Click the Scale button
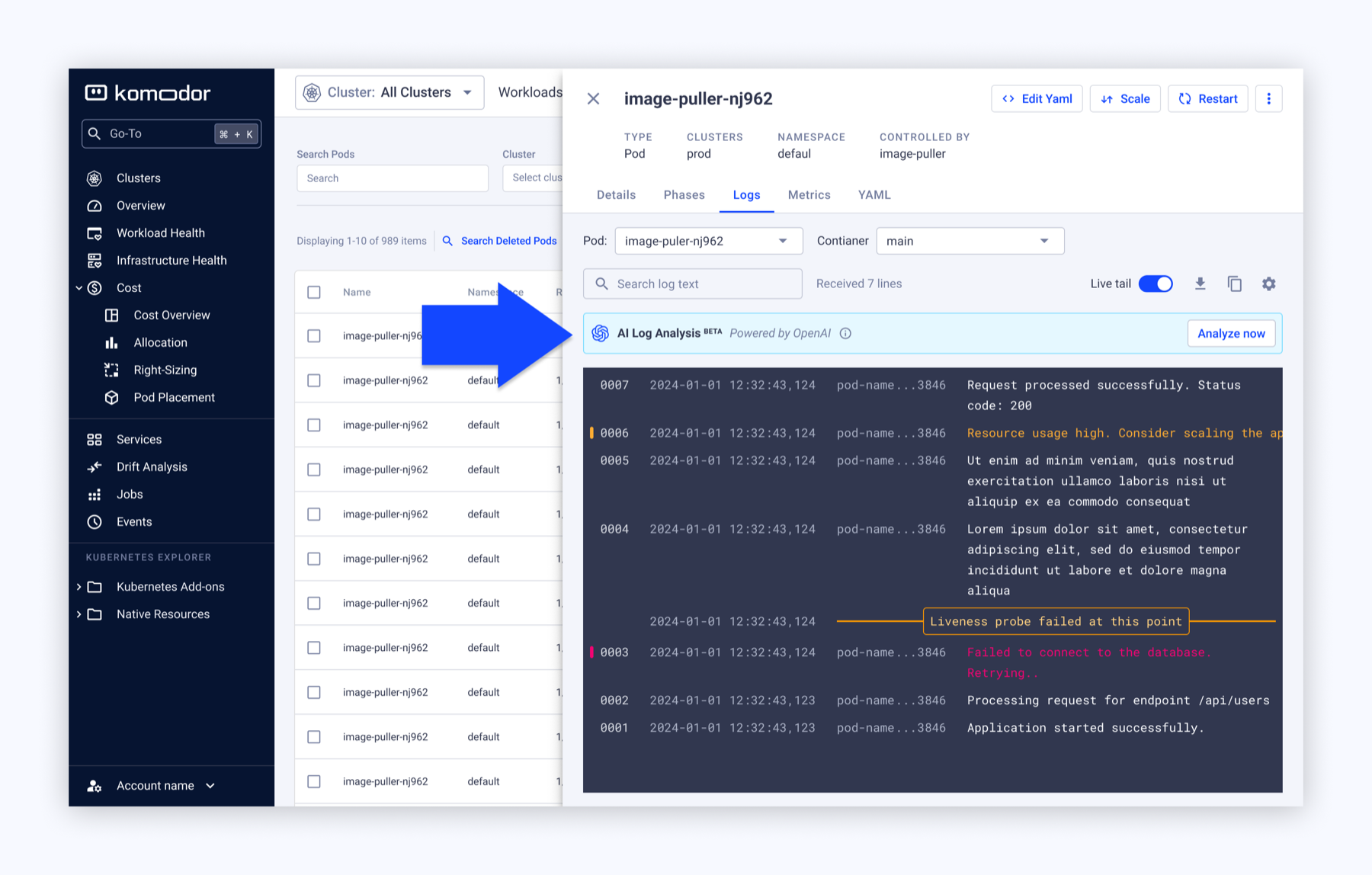1372x875 pixels. click(1125, 98)
